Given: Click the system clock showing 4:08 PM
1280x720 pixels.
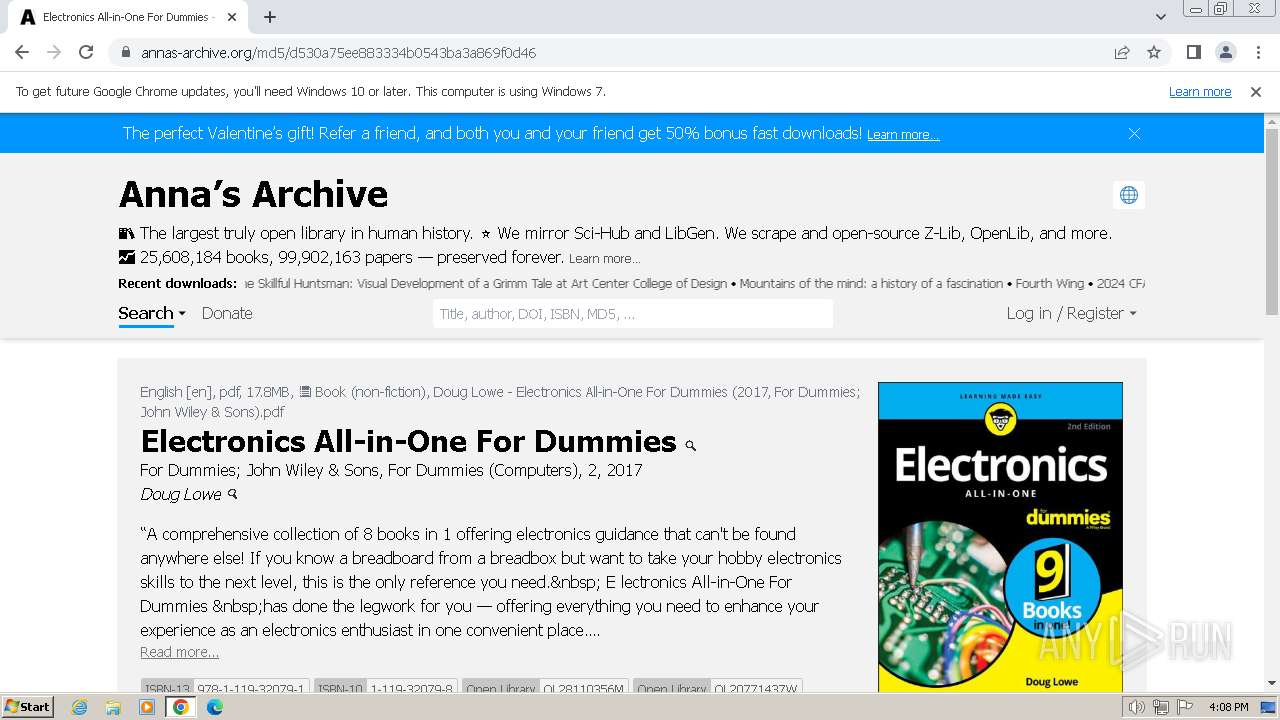Looking at the screenshot, I should (1228, 707).
